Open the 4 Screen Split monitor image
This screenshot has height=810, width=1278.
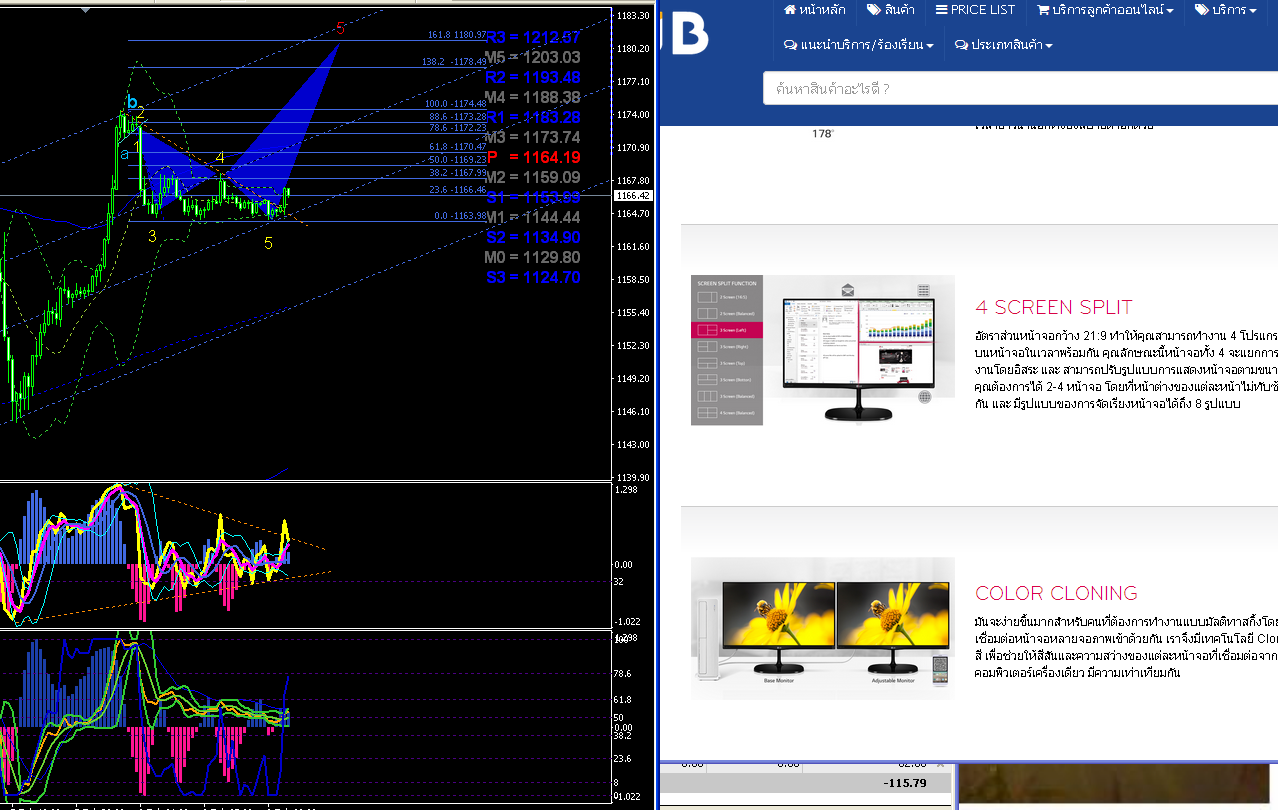click(x=822, y=350)
